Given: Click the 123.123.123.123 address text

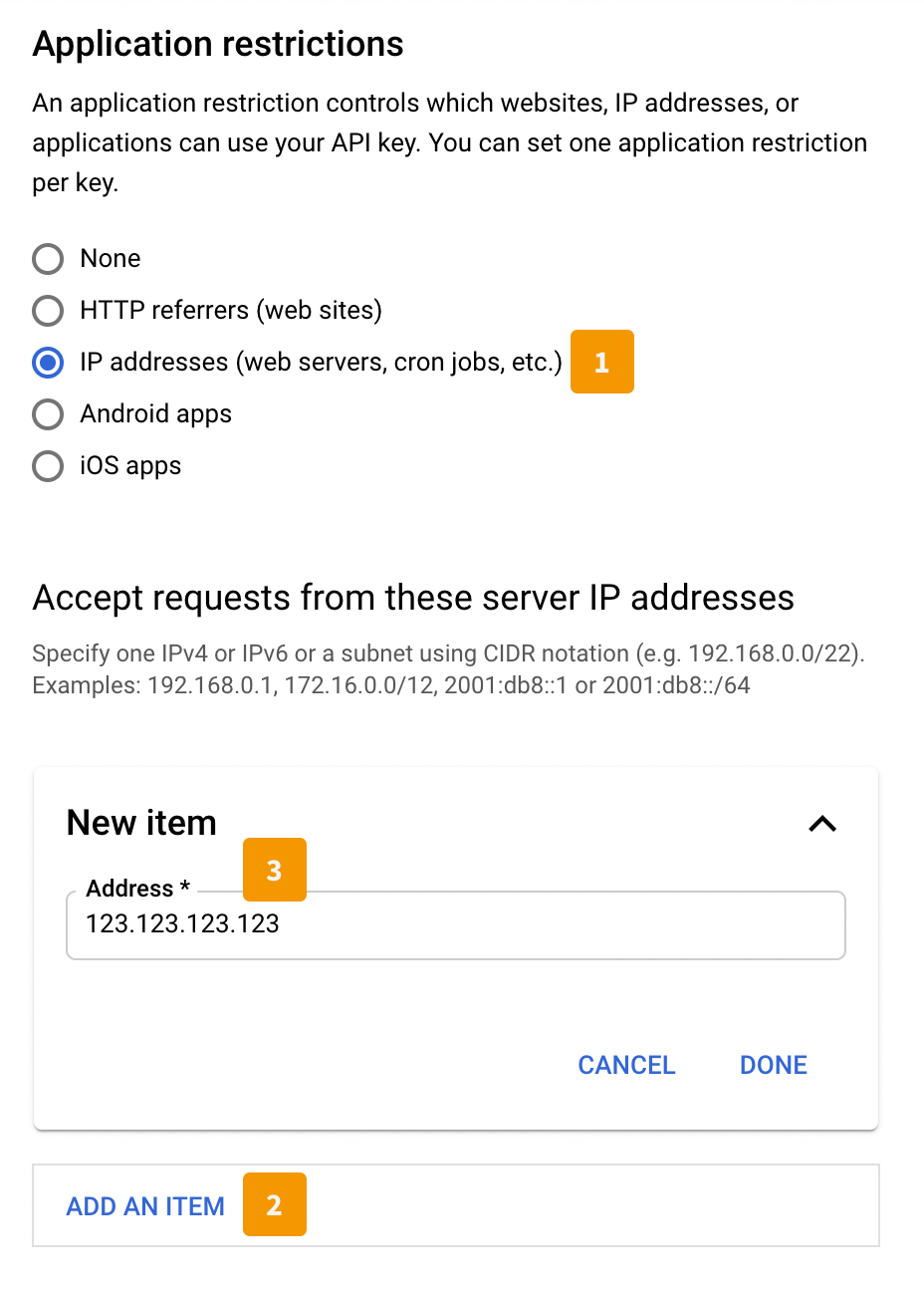Looking at the screenshot, I should [182, 923].
